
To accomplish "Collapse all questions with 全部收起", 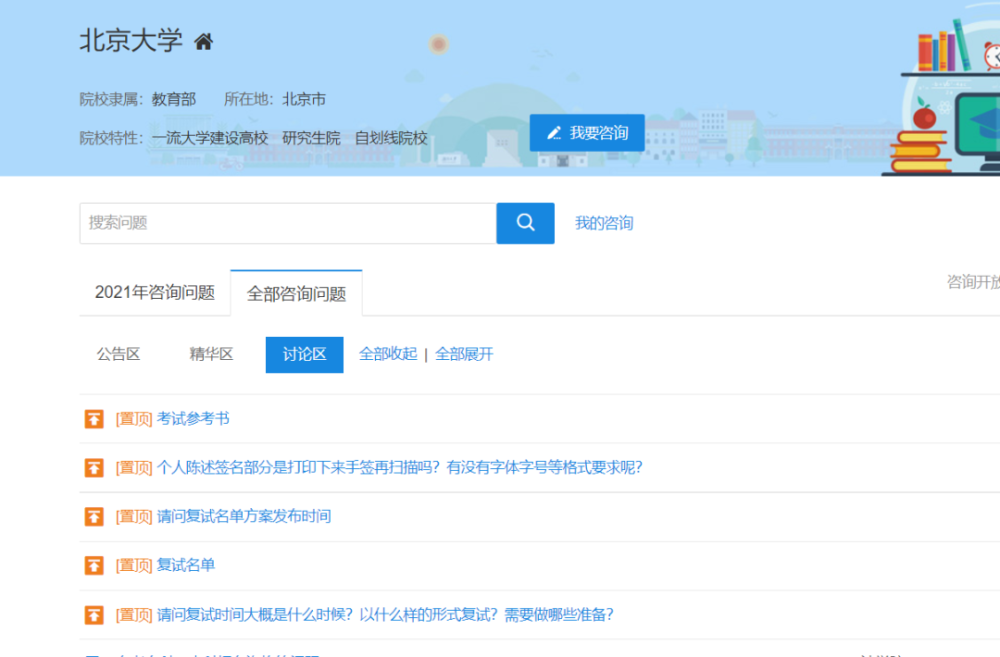I will click(x=388, y=354).
